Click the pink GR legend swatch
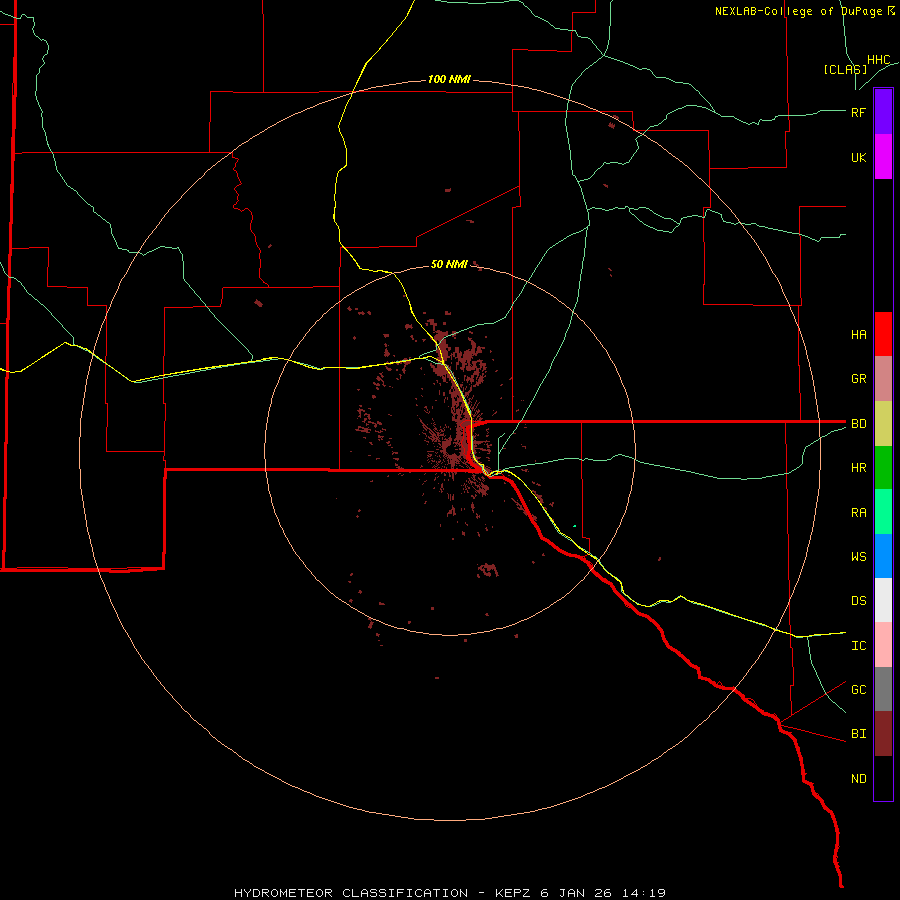The image size is (900, 900). pos(883,378)
